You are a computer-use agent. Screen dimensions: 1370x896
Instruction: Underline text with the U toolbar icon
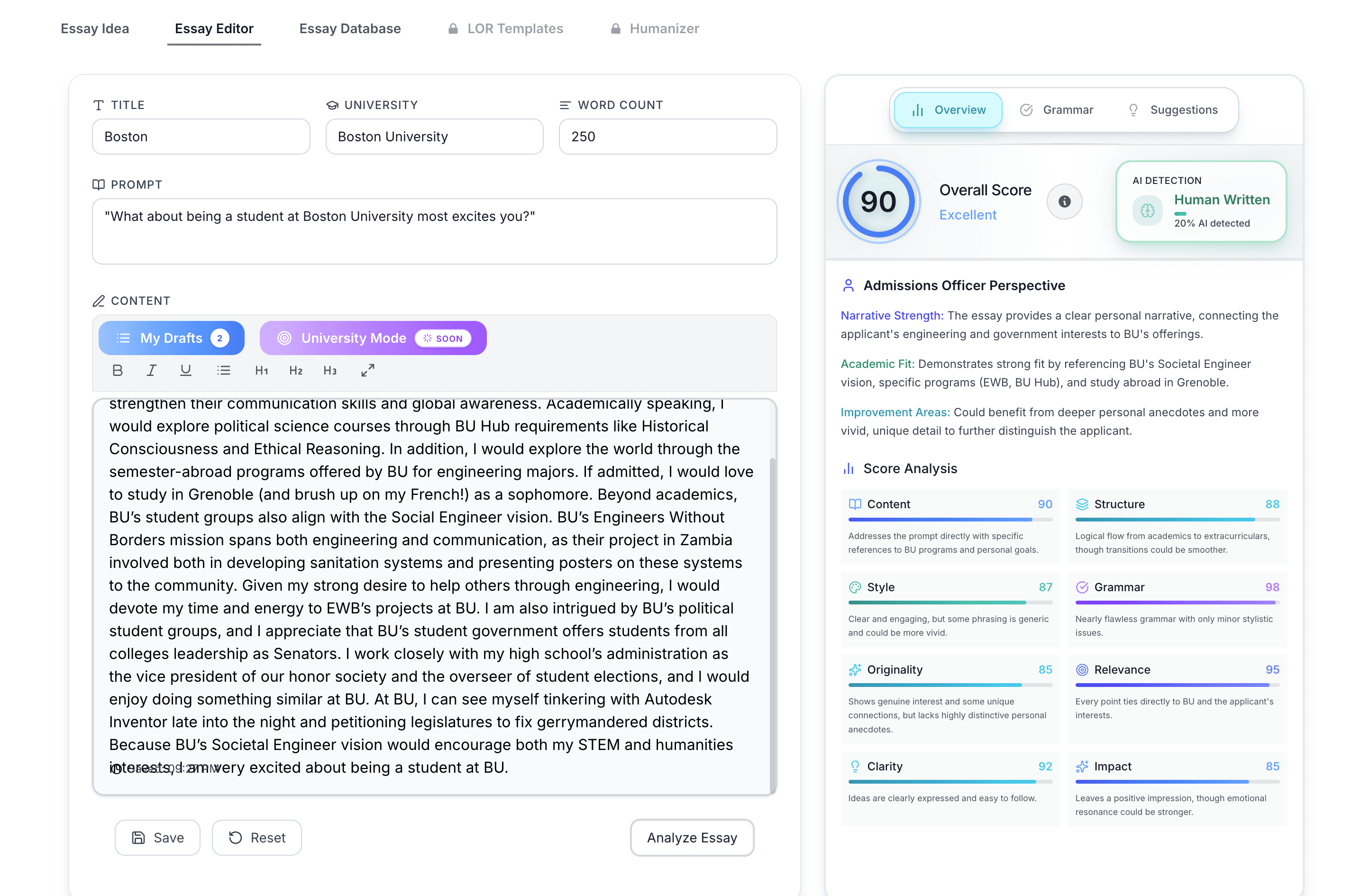coord(185,370)
